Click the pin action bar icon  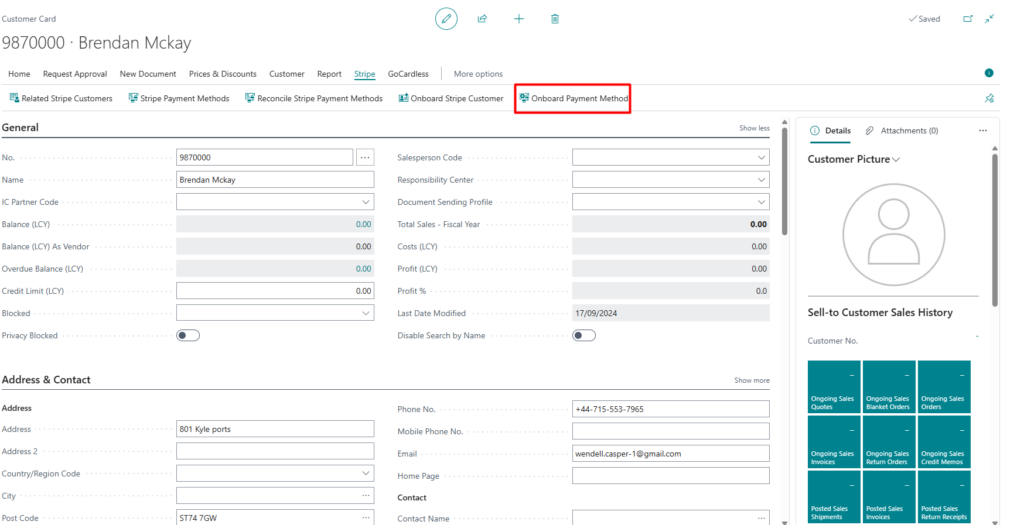[x=989, y=99]
